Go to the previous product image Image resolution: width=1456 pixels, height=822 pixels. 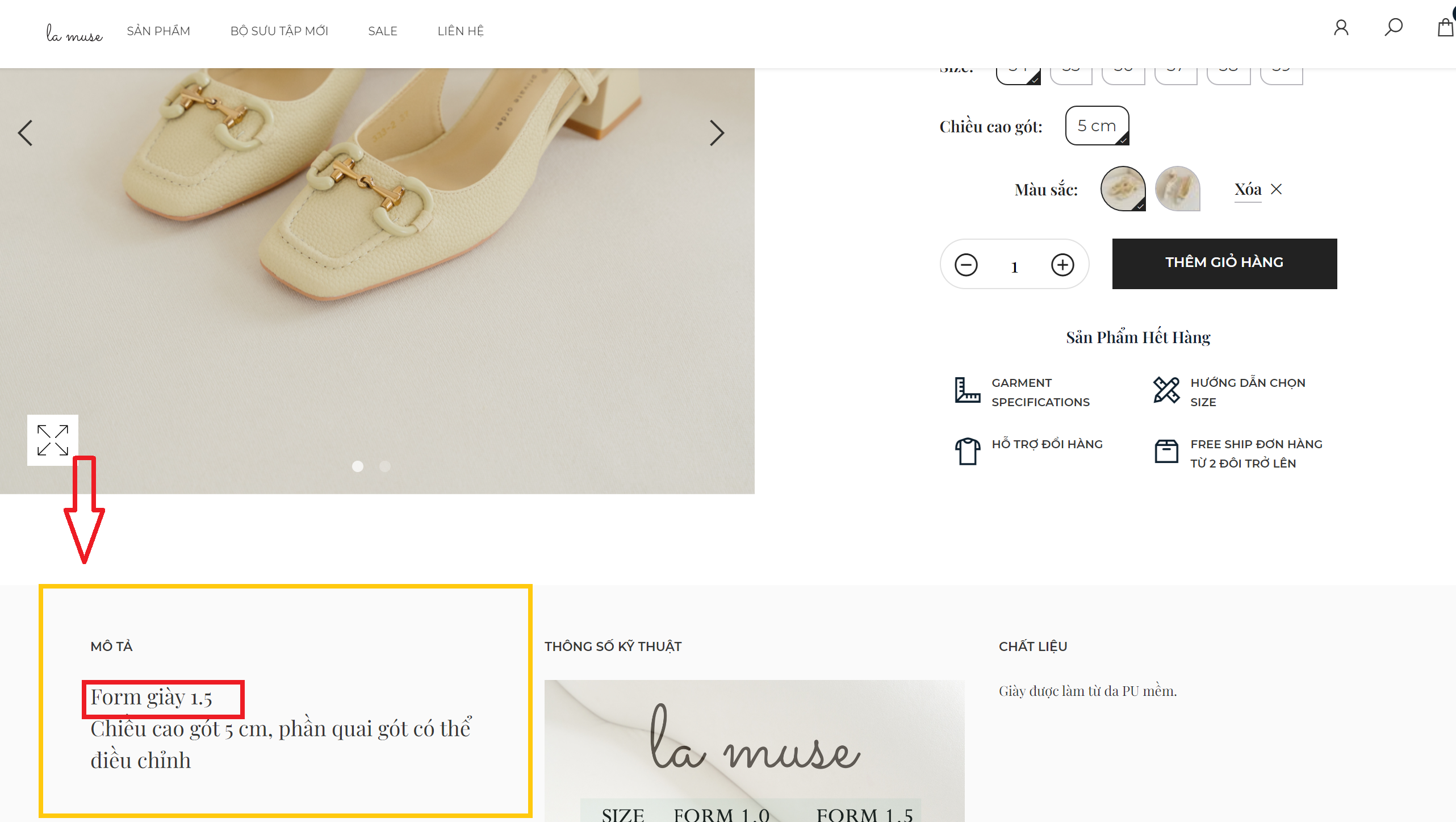coord(26,133)
